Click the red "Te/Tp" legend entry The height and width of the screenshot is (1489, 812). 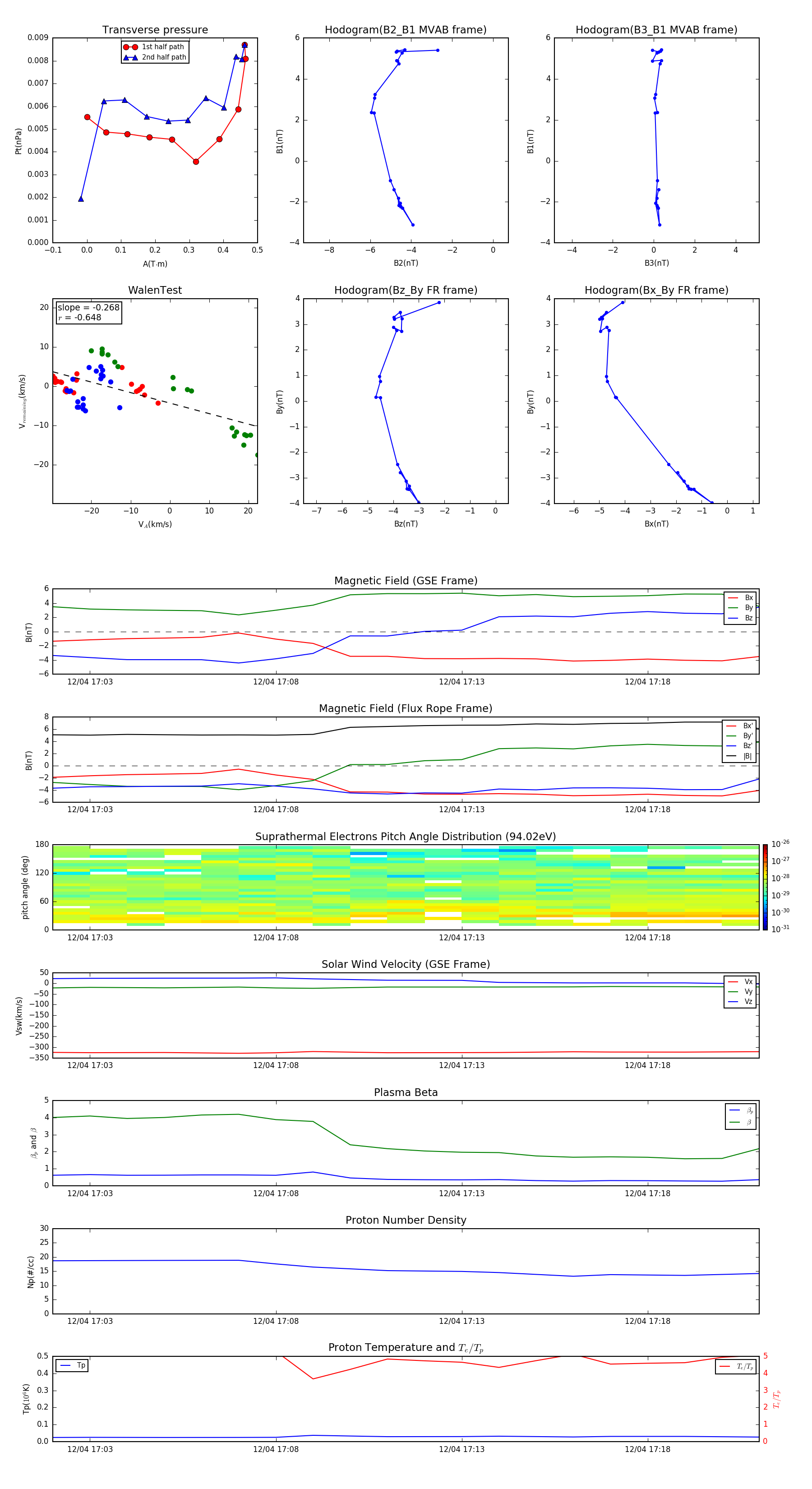[736, 1366]
